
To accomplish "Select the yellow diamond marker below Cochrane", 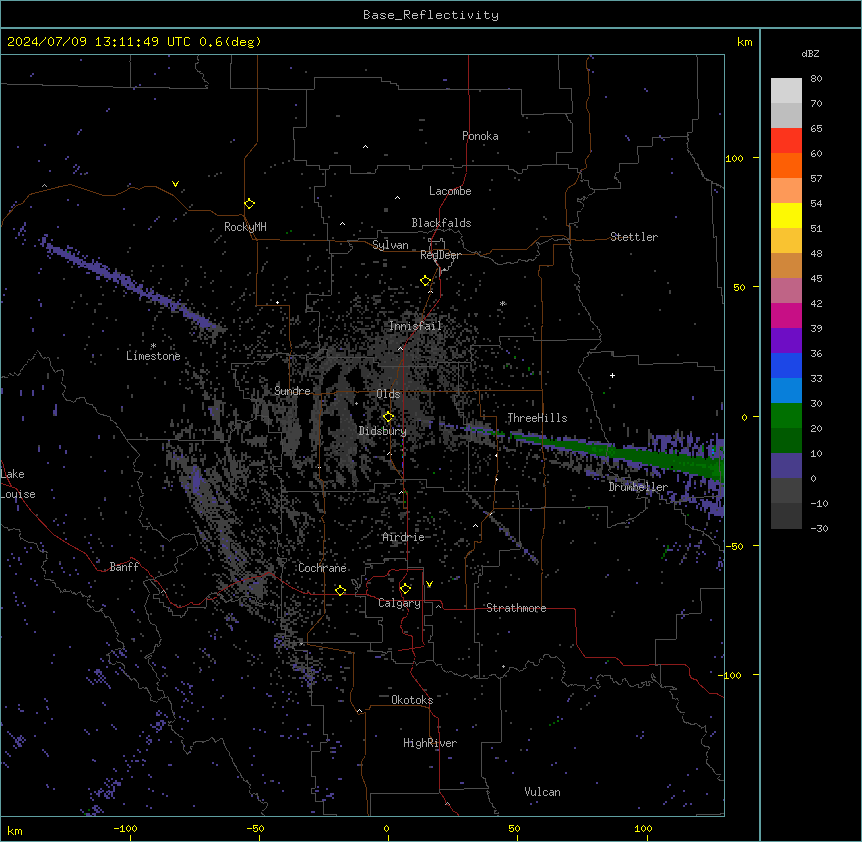I will [340, 591].
